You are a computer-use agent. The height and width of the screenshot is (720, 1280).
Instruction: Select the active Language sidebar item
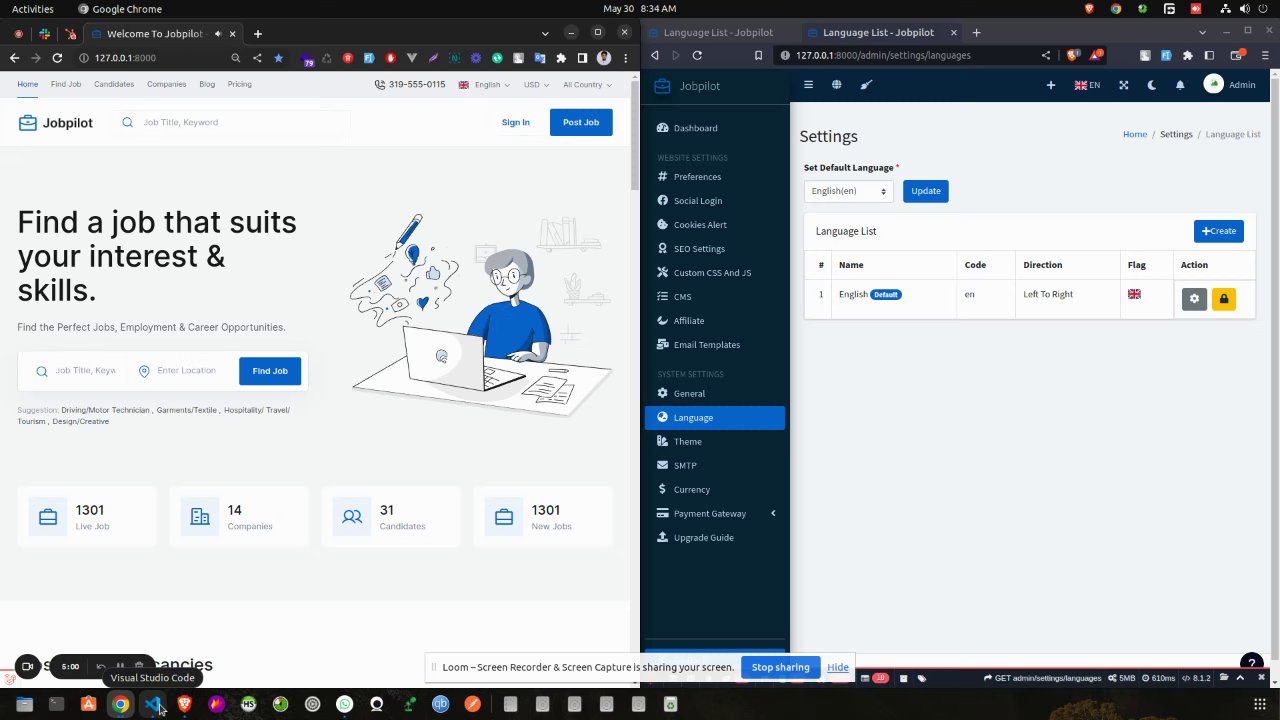715,418
